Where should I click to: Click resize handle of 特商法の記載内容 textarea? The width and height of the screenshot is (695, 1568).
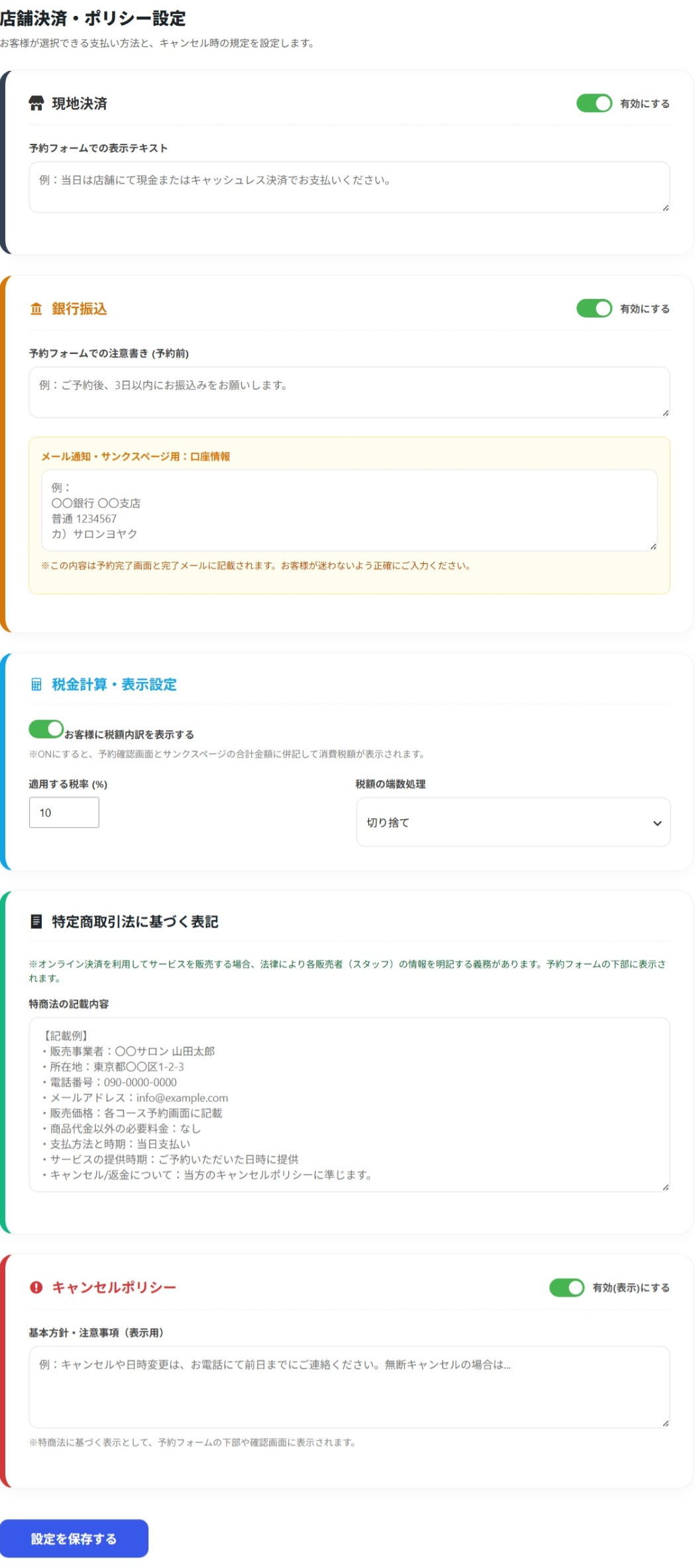pyautogui.click(x=665, y=1187)
